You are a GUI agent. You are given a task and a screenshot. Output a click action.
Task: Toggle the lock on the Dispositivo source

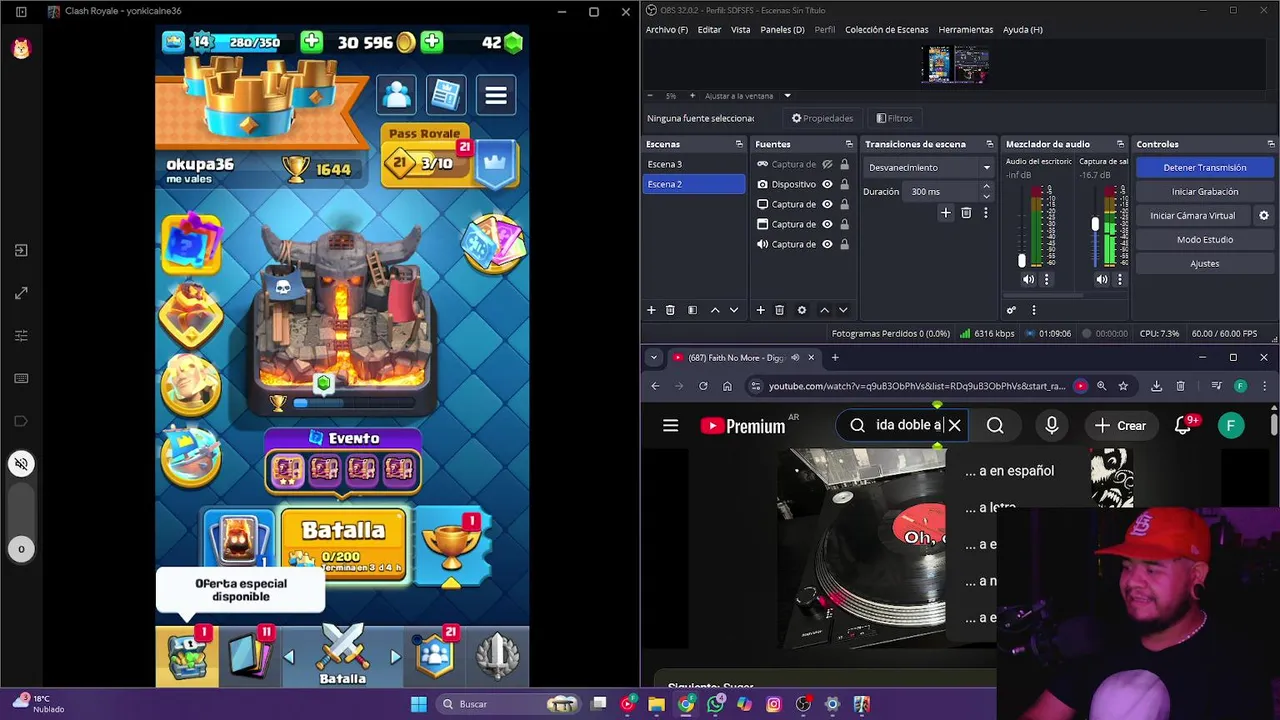coord(844,184)
